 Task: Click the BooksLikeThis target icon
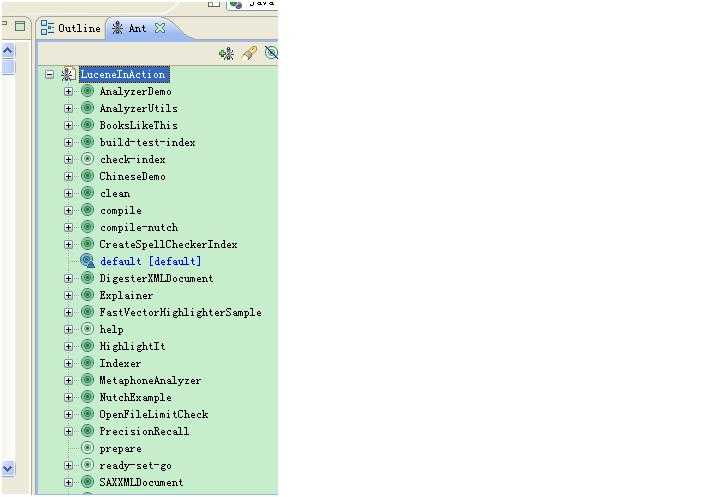(x=87, y=125)
